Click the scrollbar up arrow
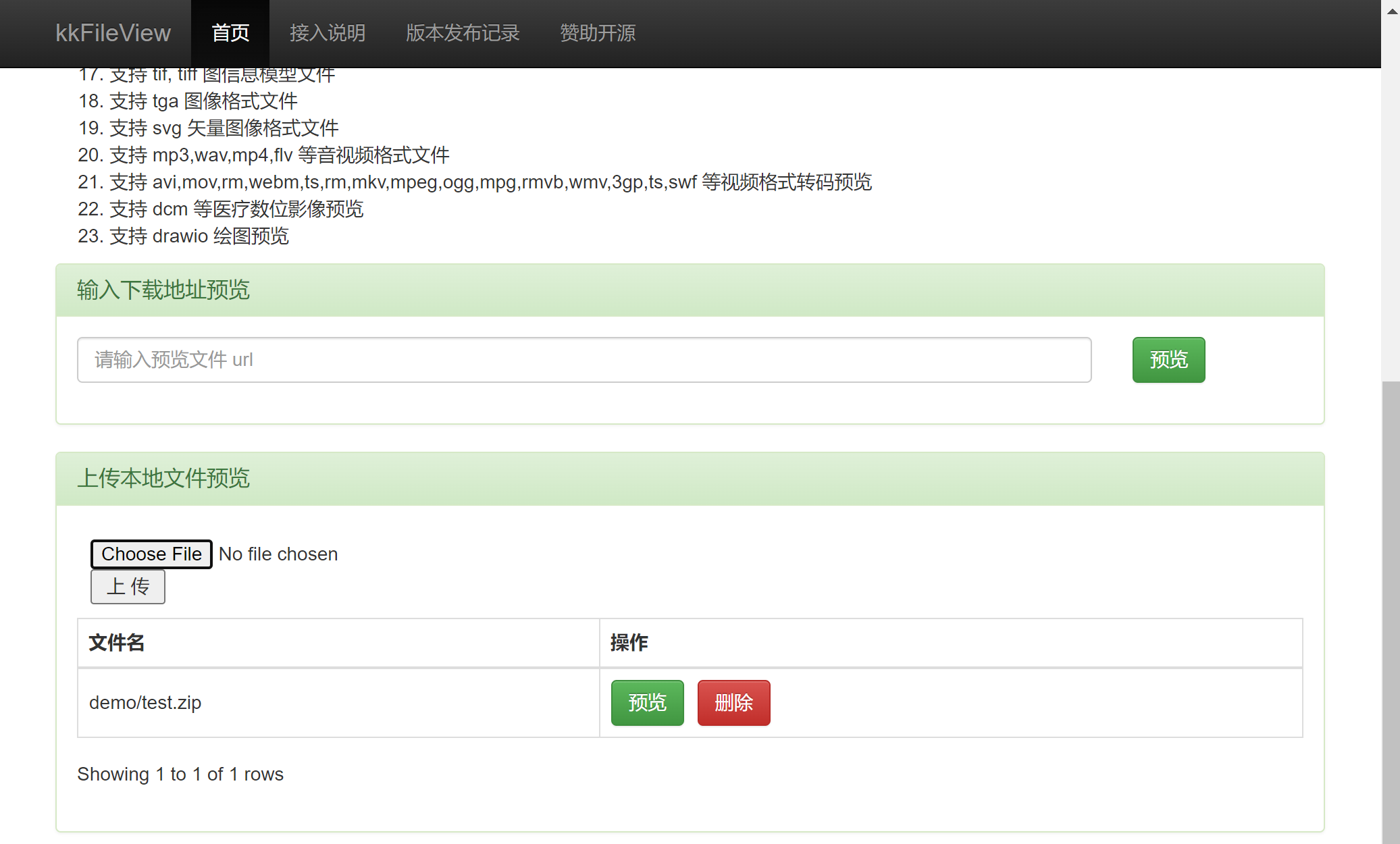Screen dimensions: 1400x844 pyautogui.click(x=1392, y=11)
